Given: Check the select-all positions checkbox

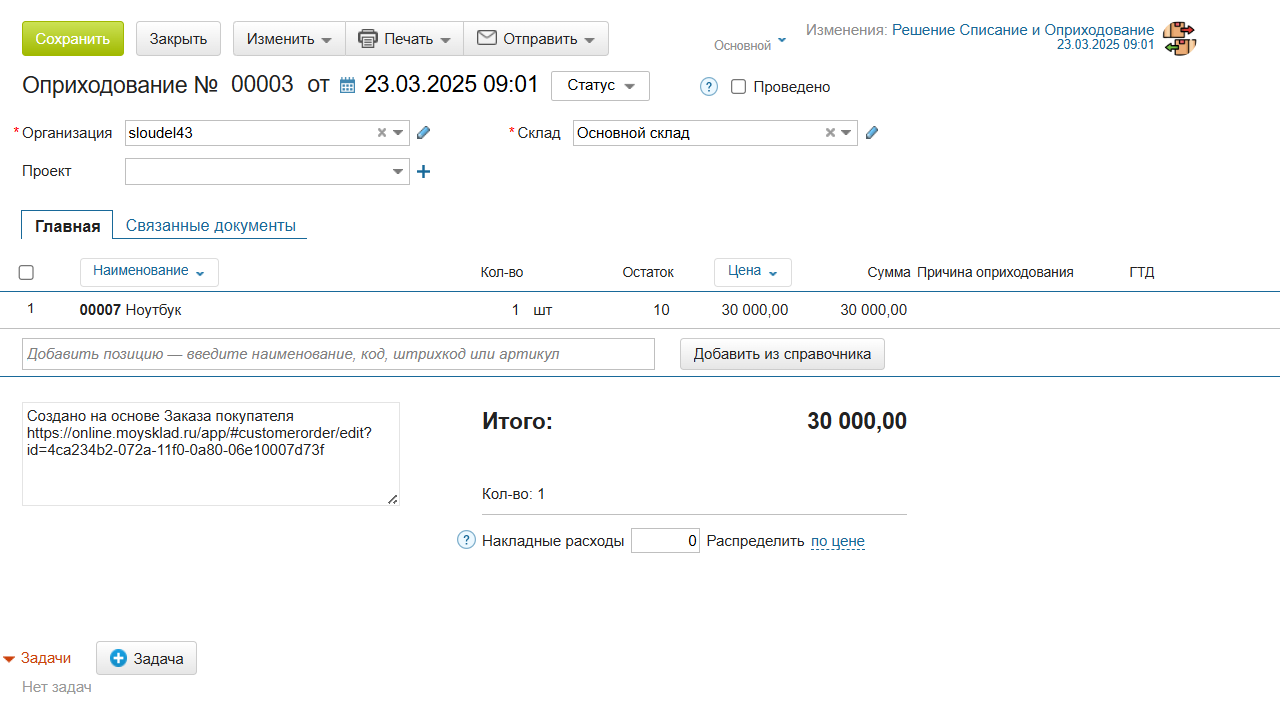Looking at the screenshot, I should click(x=26, y=272).
